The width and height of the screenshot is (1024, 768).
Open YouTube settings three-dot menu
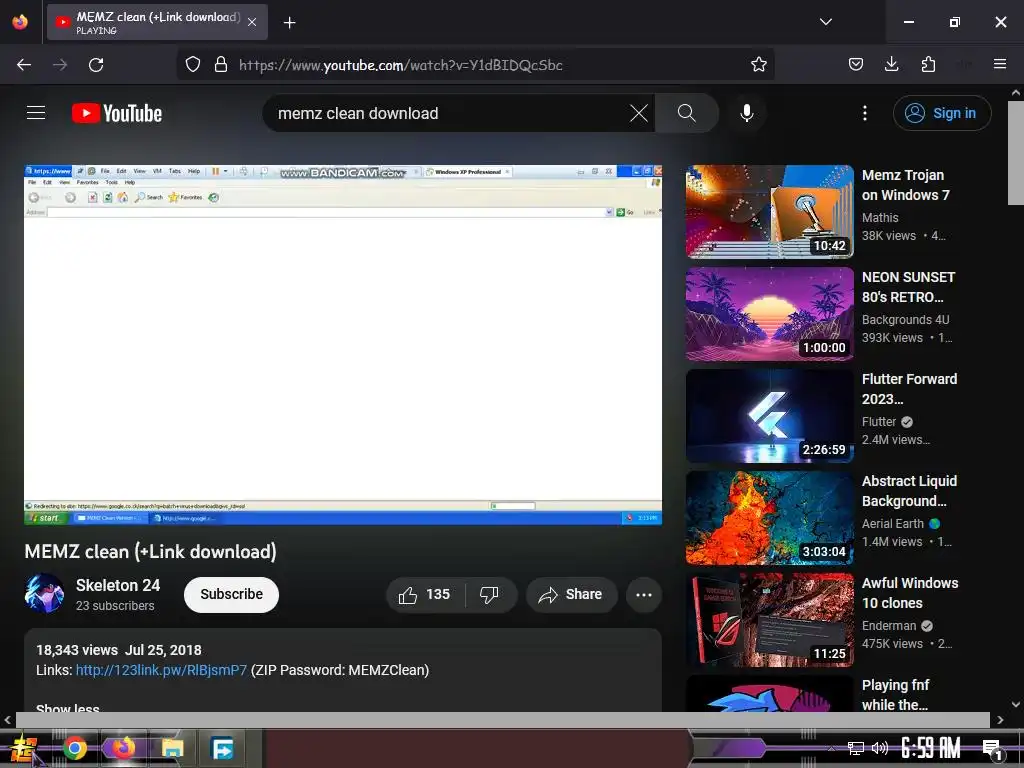[865, 113]
